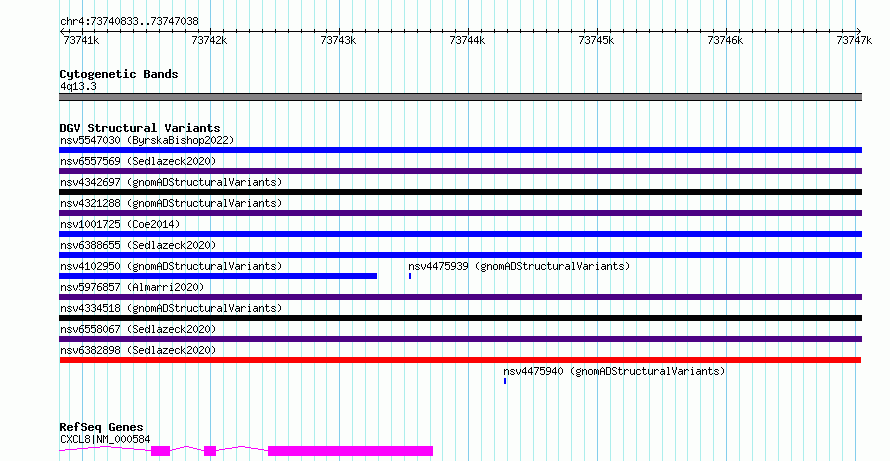The width and height of the screenshot is (890, 461).
Task: Click the purple nsv6558067 variant bar
Action: pos(460,339)
